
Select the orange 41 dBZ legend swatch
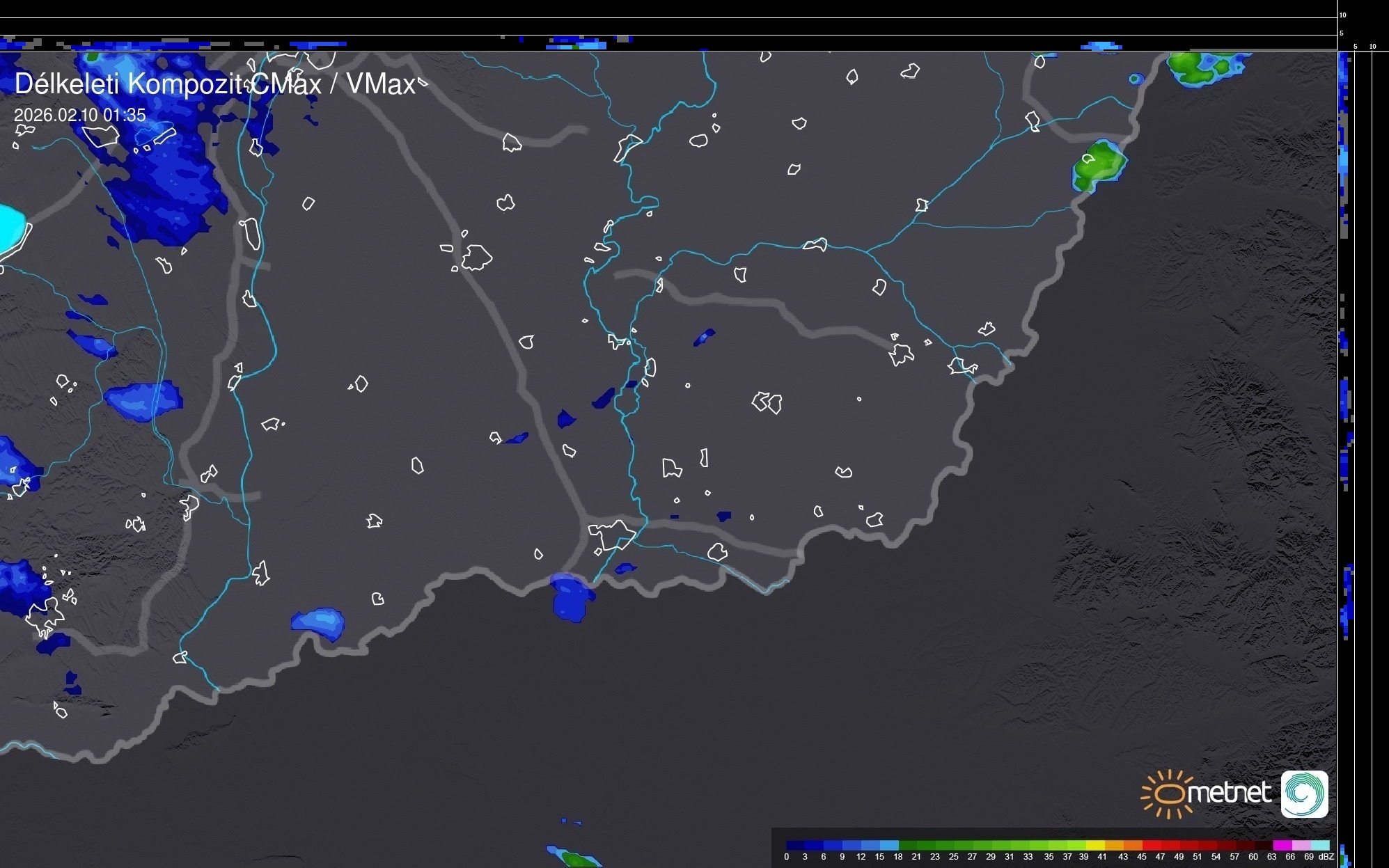pos(1113,845)
